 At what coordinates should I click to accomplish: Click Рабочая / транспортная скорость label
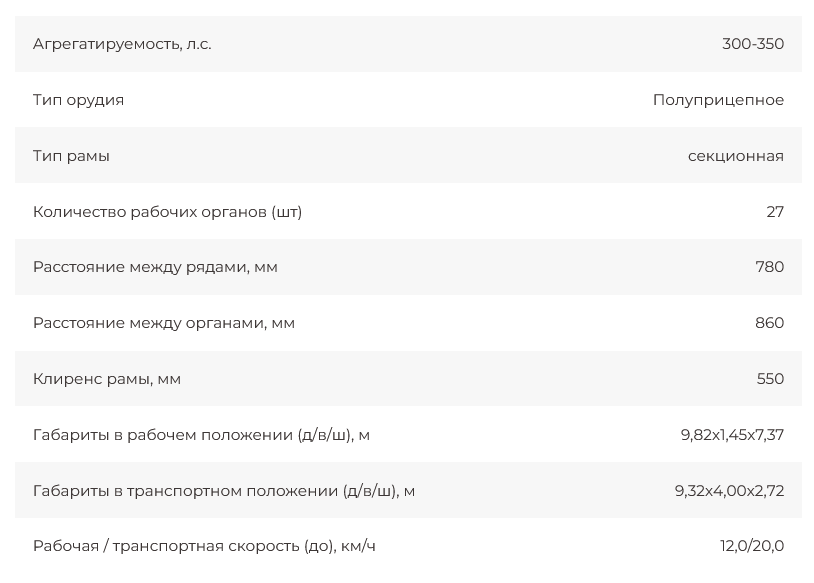pyautogui.click(x=204, y=546)
